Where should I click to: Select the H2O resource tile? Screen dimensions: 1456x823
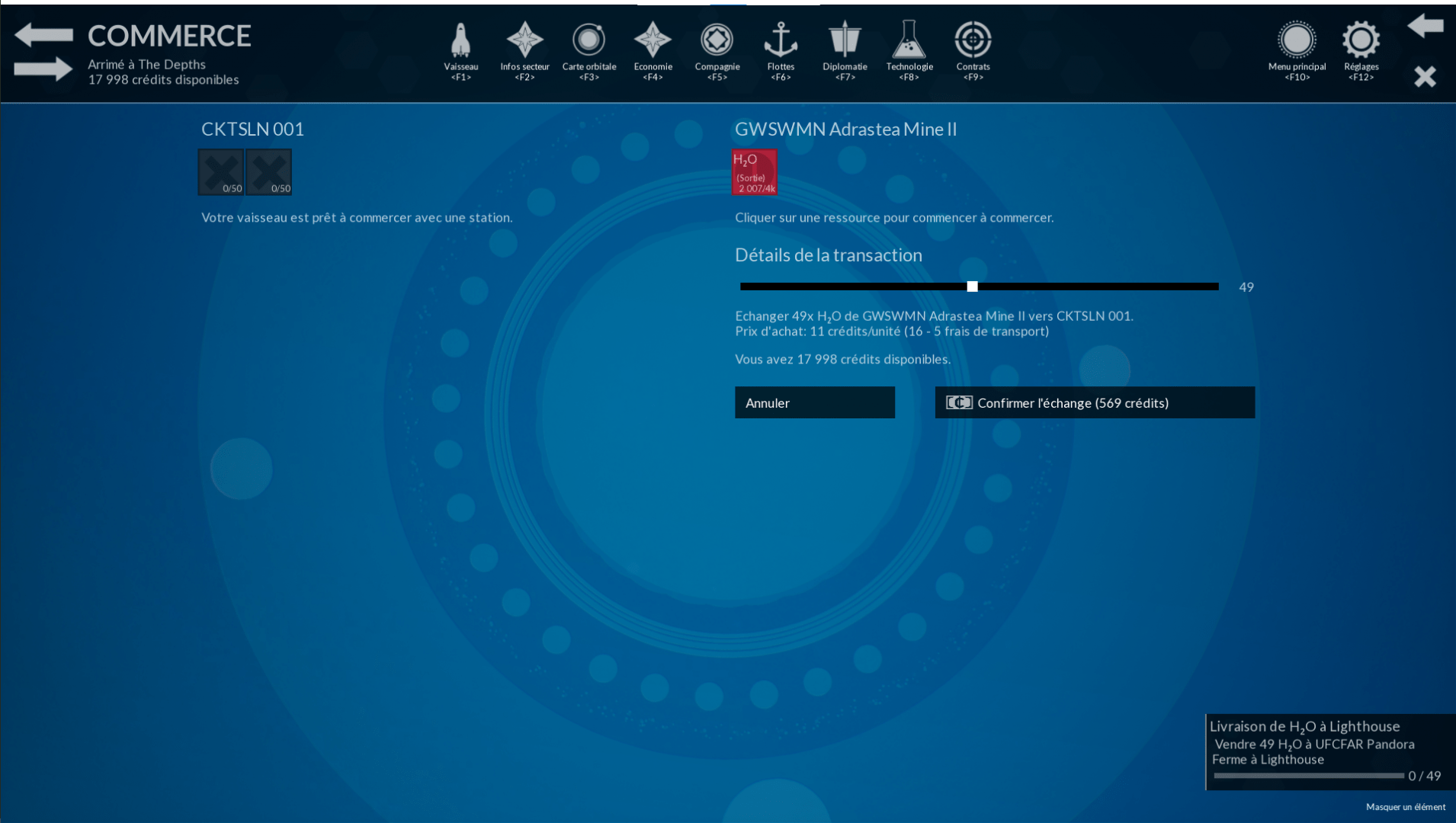tap(754, 172)
